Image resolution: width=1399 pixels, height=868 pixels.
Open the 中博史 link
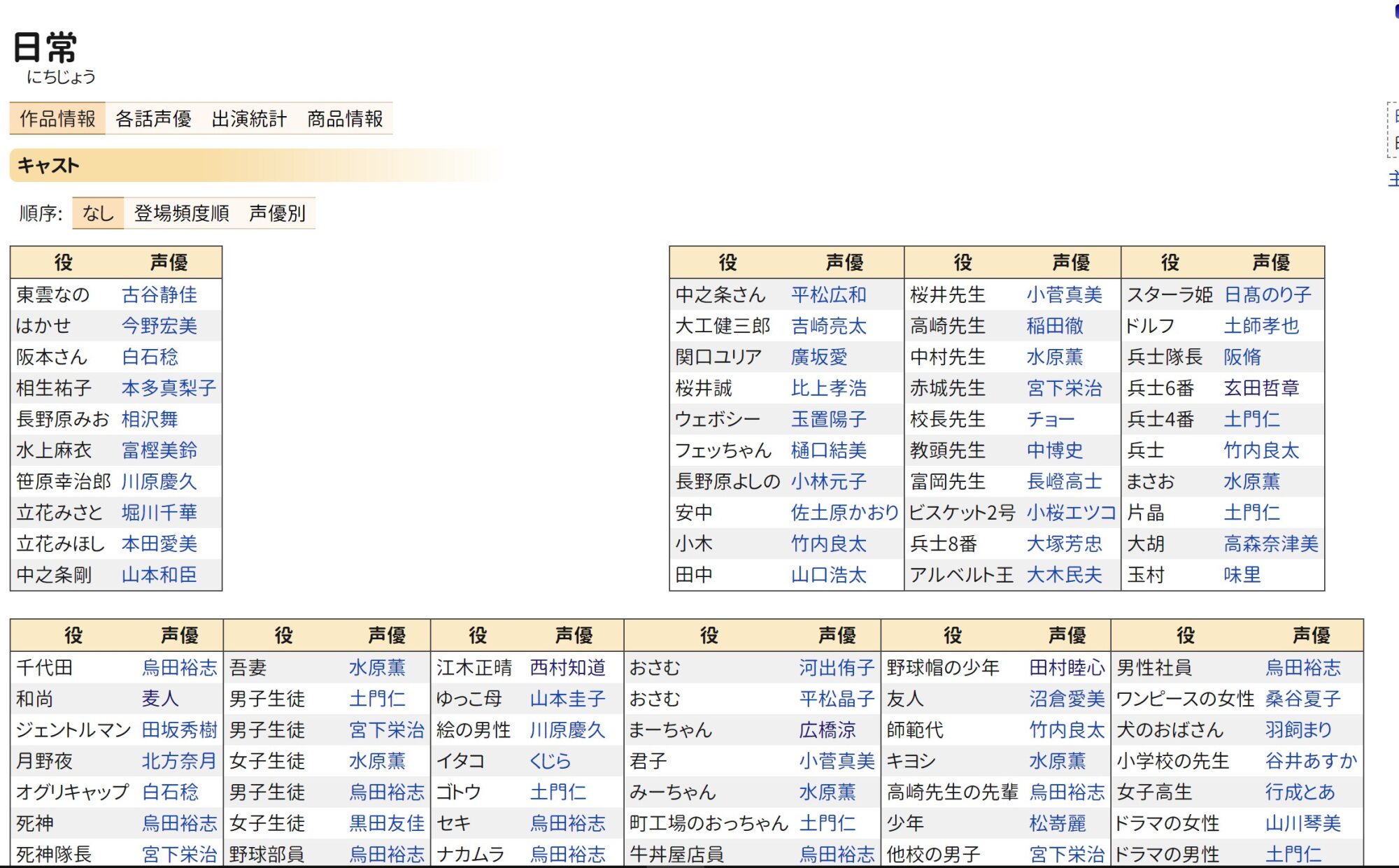click(1055, 450)
